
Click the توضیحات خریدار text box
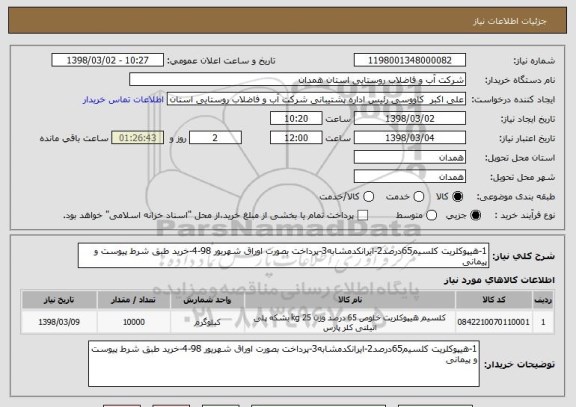[284, 364]
